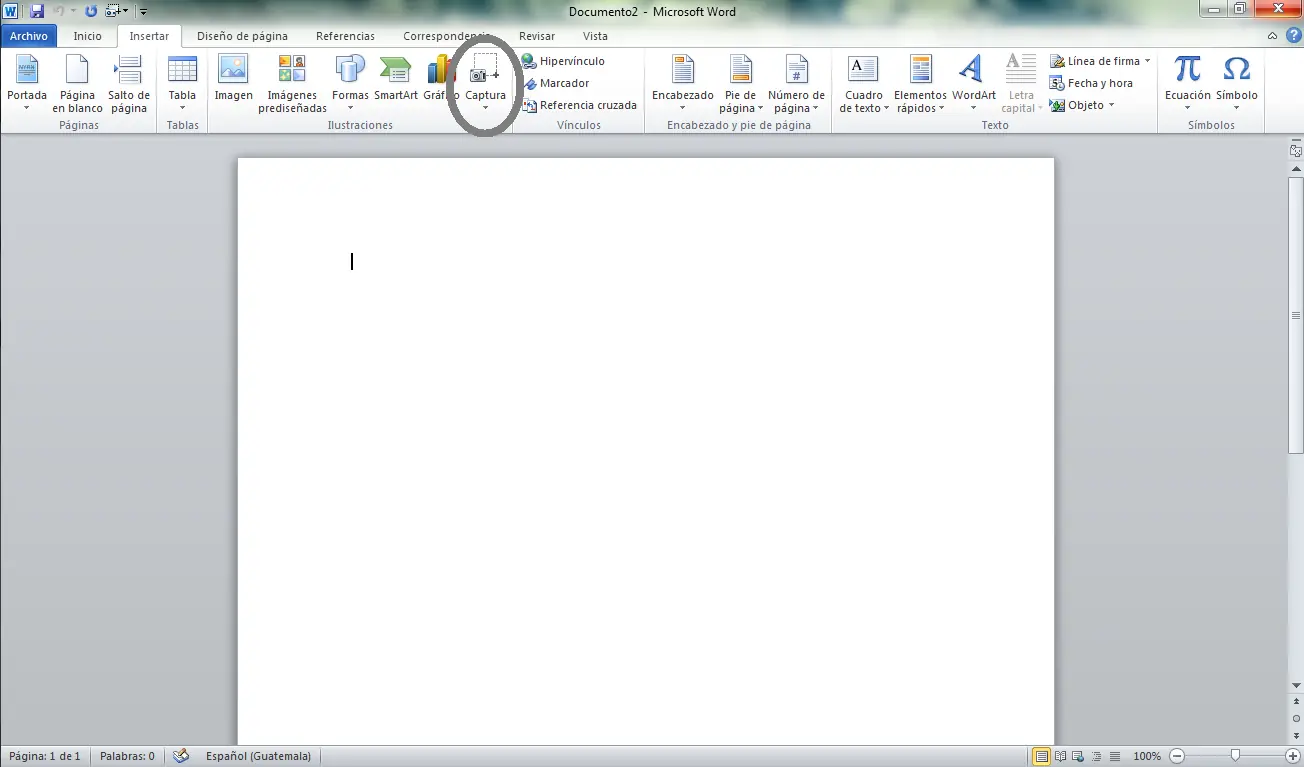This screenshot has height=767, width=1304.
Task: Expand the Ecuación dropdown arrow
Action: tap(1187, 108)
